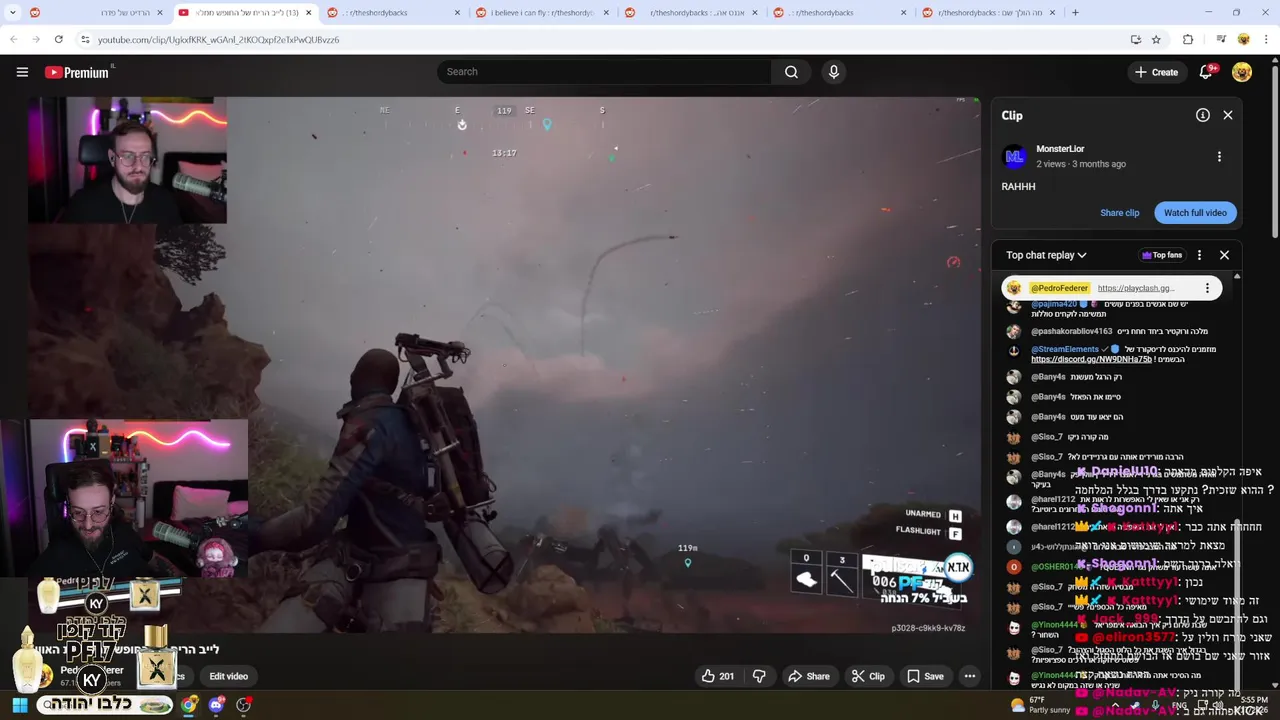Open more options beside MonsterLior clip
The image size is (1280, 720).
coord(1219,156)
